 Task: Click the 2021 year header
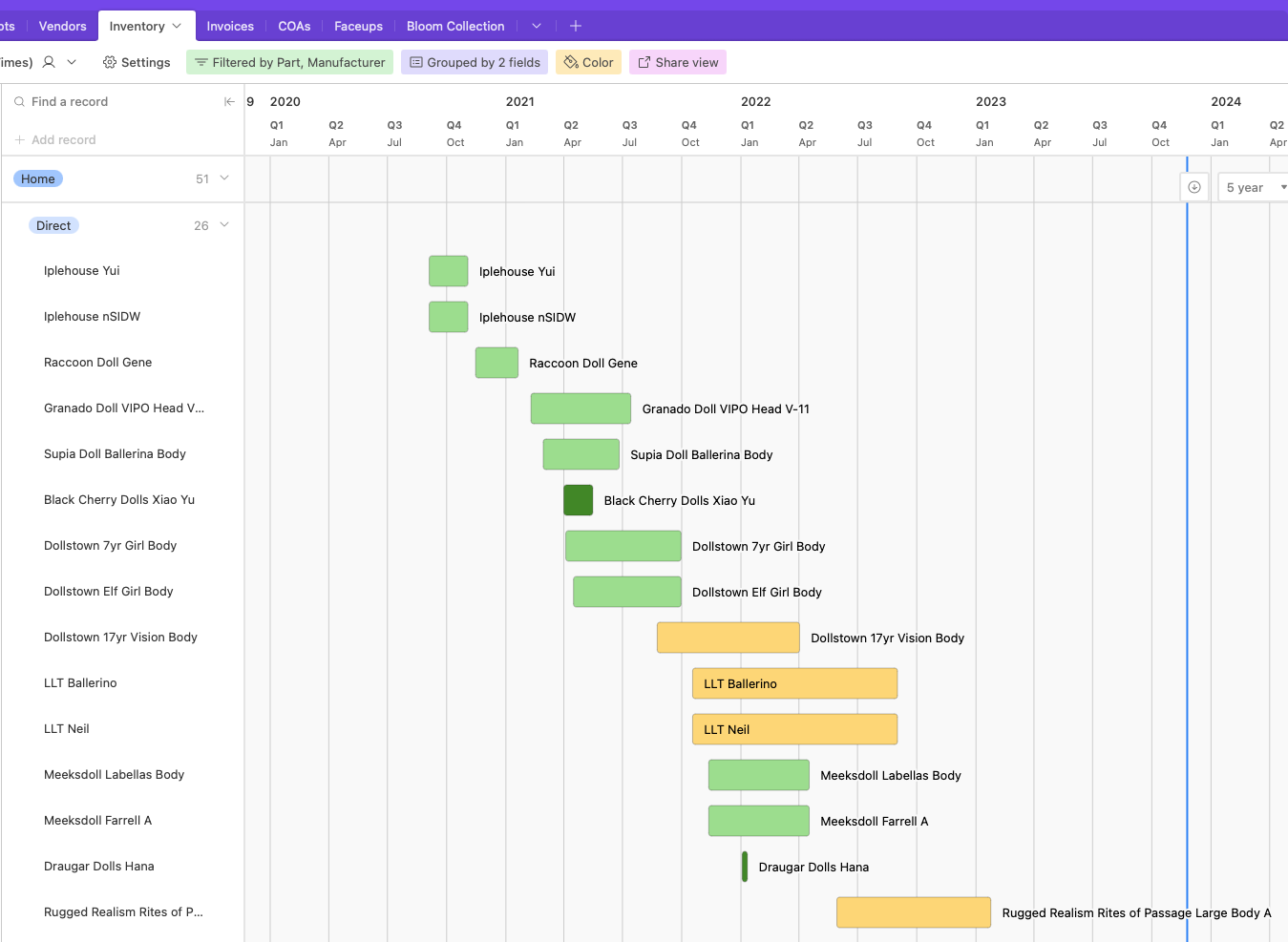point(520,101)
